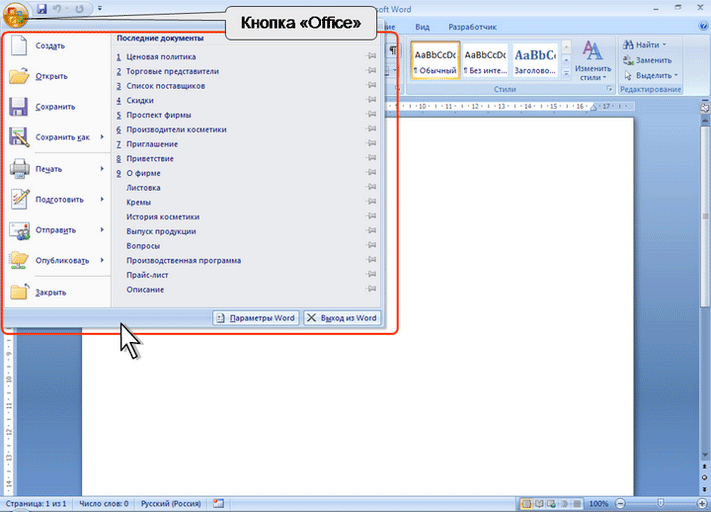This screenshot has height=512, width=711.
Task: Open the Выделить dropdown
Action: coord(650,75)
